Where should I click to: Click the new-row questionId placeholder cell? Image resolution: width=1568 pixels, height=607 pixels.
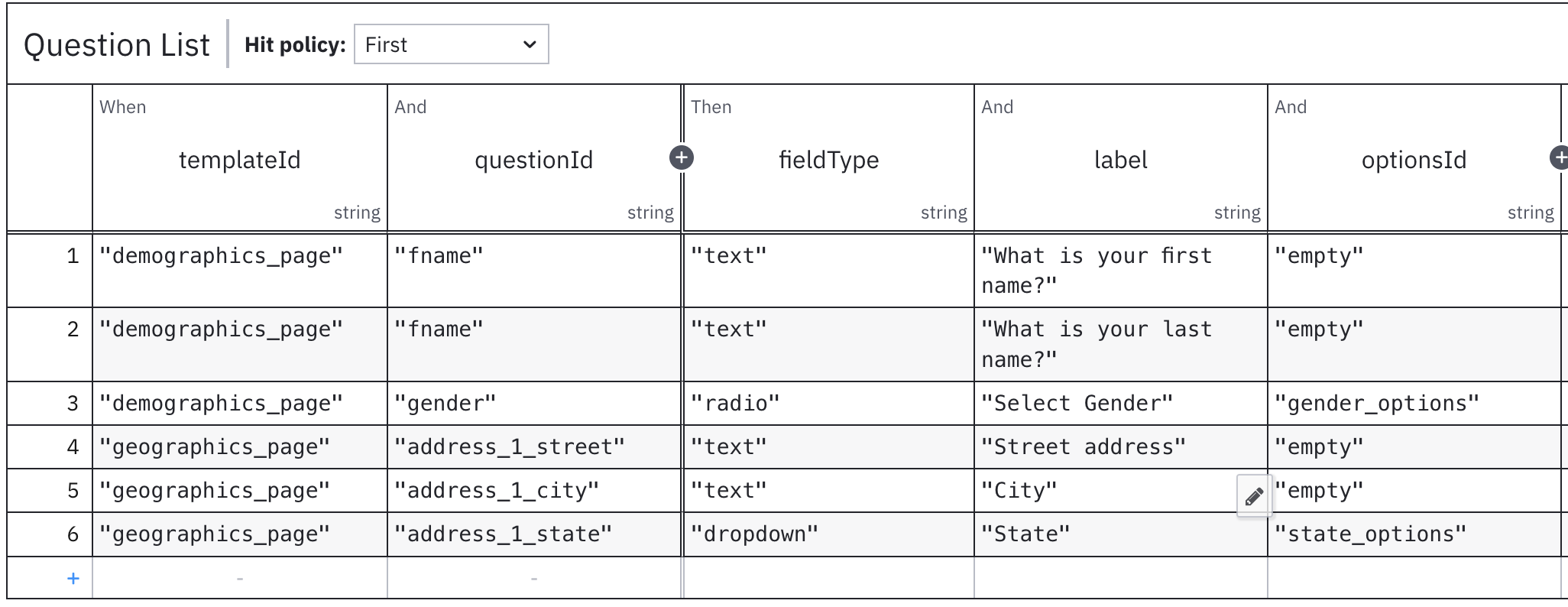point(534,578)
